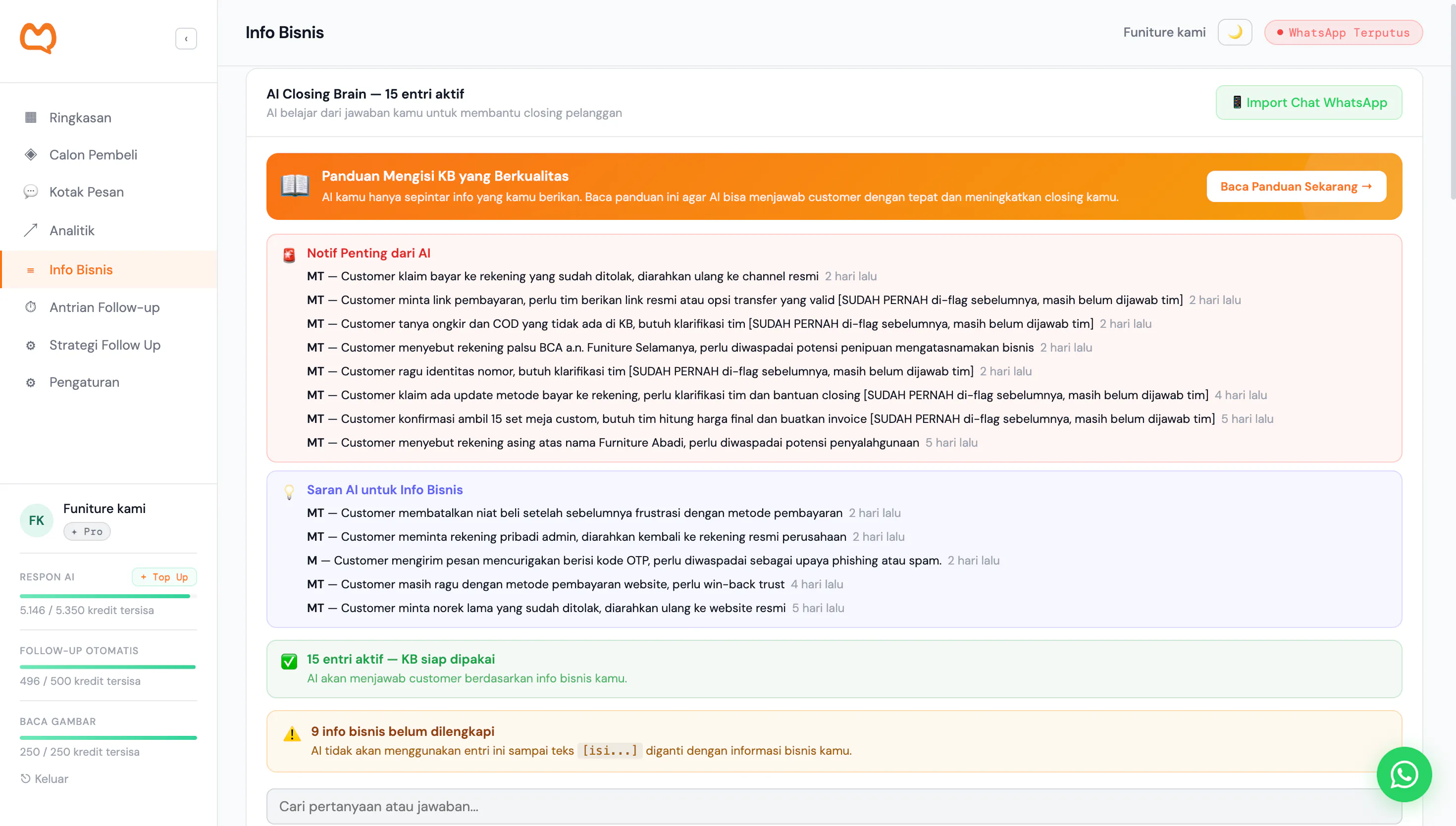Click suggestion about rekening pribadi admin
Viewport: 1456px width, 826px height.
[606, 537]
